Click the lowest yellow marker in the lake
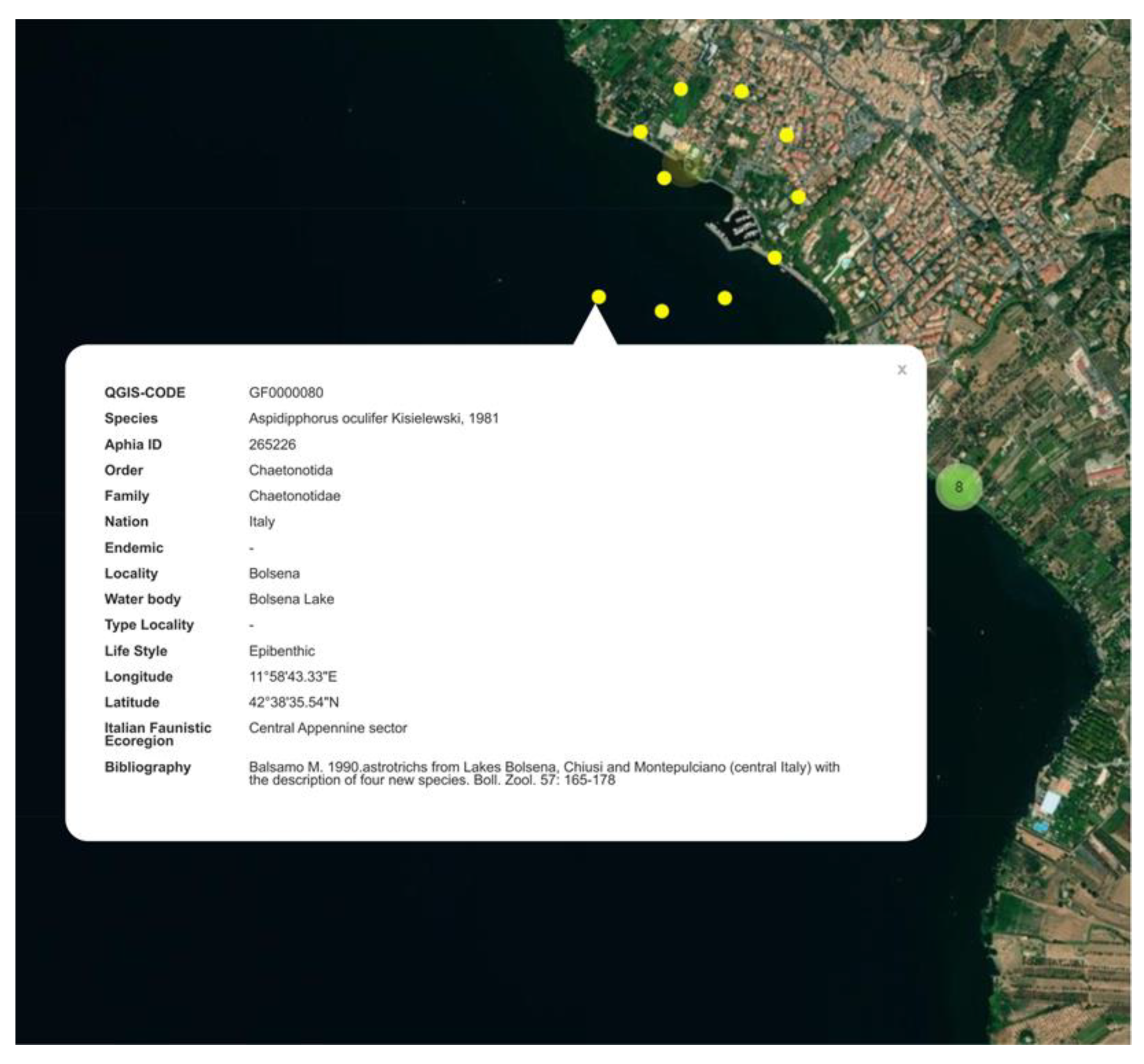Viewport: 1144px width, 1064px height. coord(662,311)
